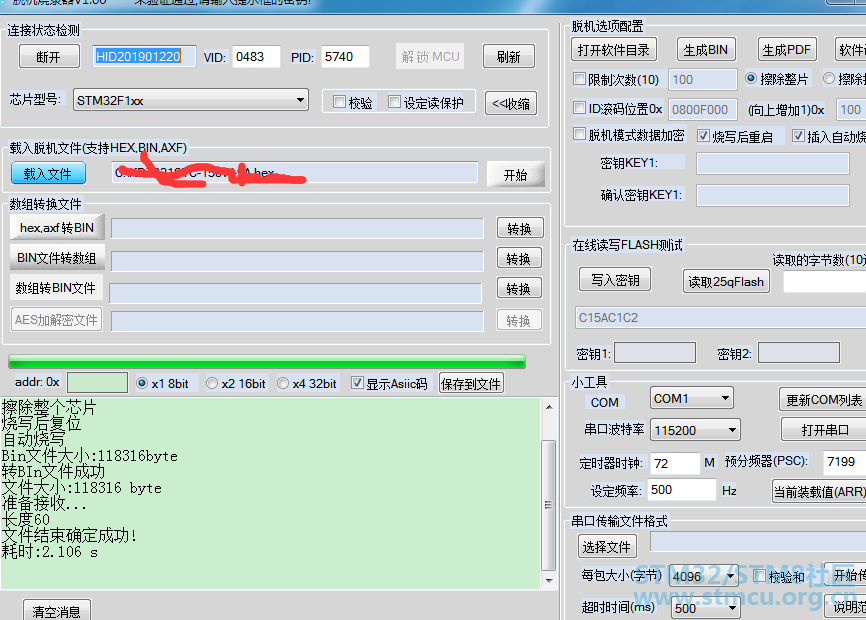The height and width of the screenshot is (620, 866).
Task: Click the 读取25qFlash button
Action: click(x=725, y=281)
